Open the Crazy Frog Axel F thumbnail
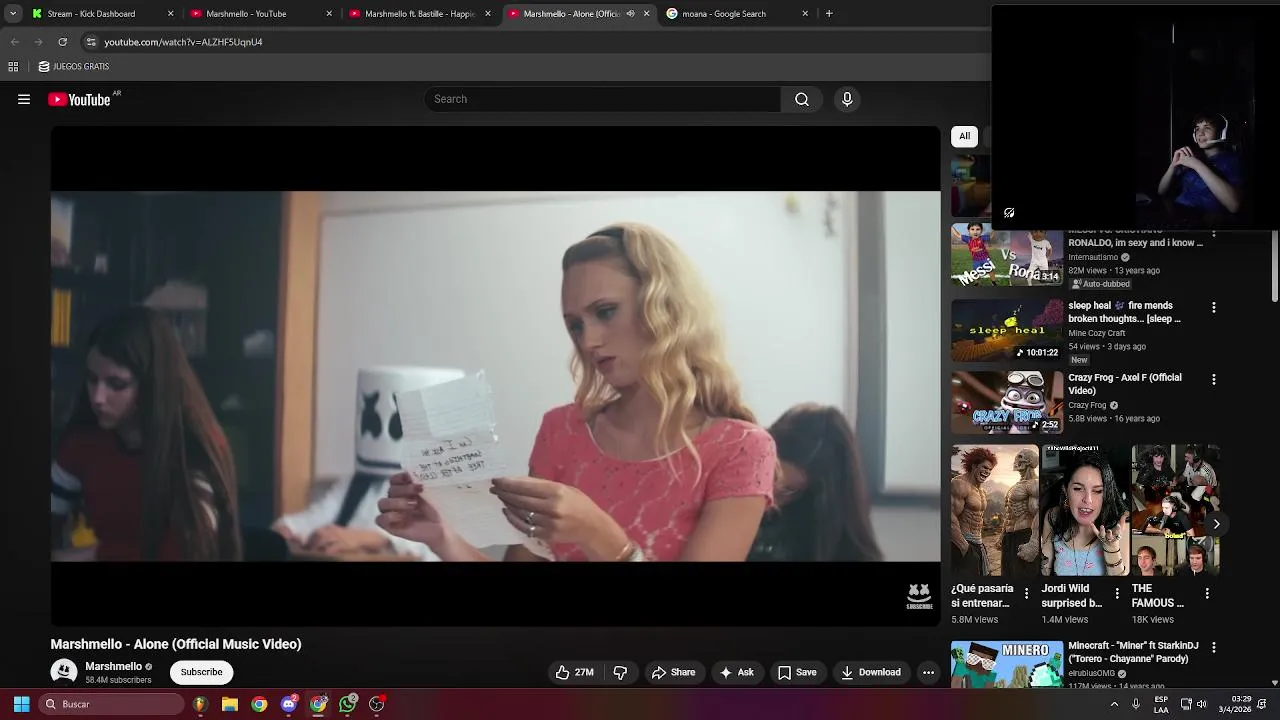The image size is (1280, 720). click(x=1007, y=402)
